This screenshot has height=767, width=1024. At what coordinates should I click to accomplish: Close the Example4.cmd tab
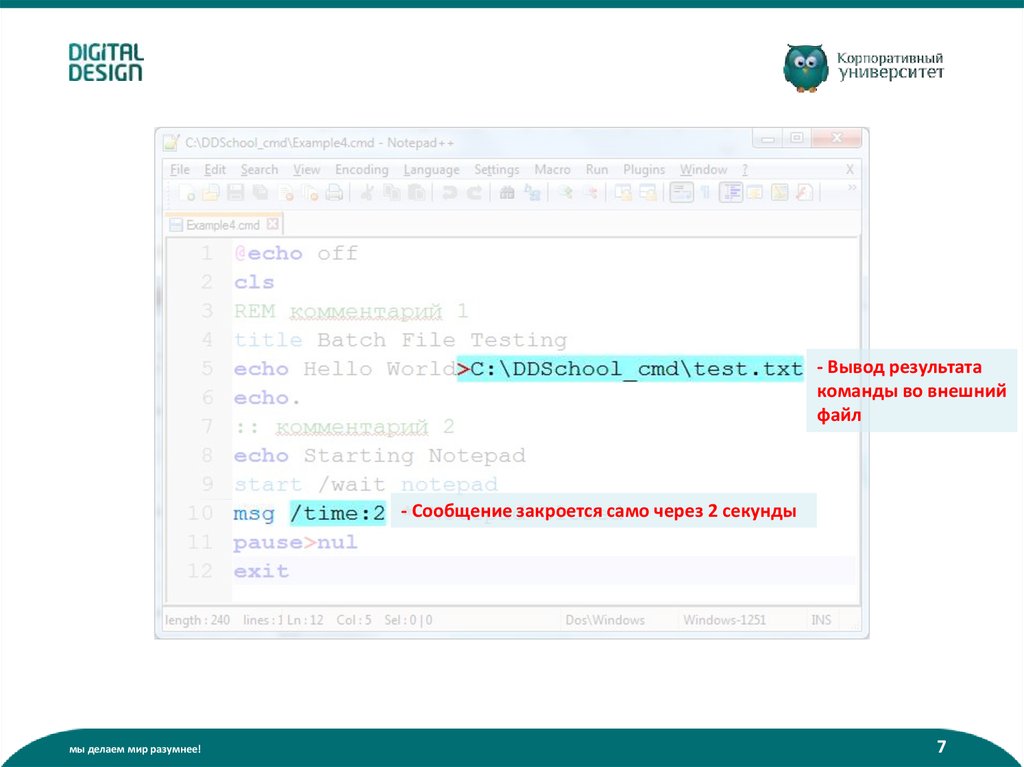(271, 225)
